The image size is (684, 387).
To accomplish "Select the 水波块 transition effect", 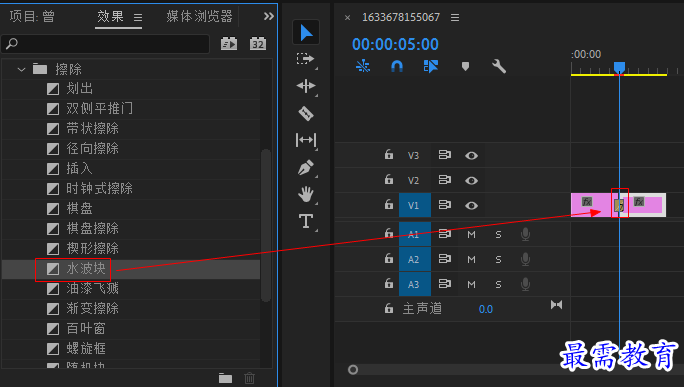I will point(86,269).
